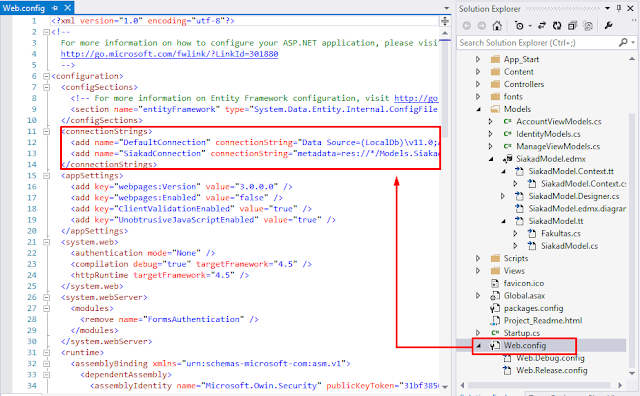Click Solution Explorer horizontal scrollbar right arrow
This screenshot has width=640, height=396.
(620, 385)
